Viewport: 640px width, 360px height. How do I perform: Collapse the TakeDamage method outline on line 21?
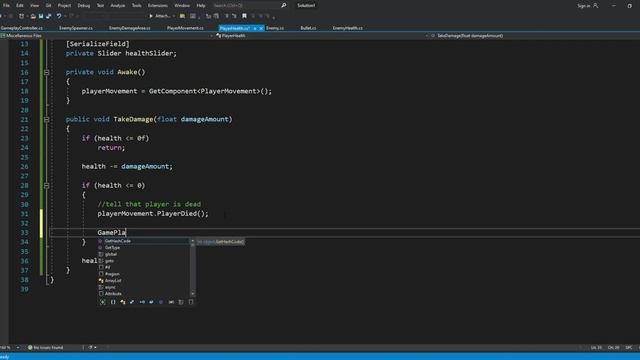click(x=47, y=120)
